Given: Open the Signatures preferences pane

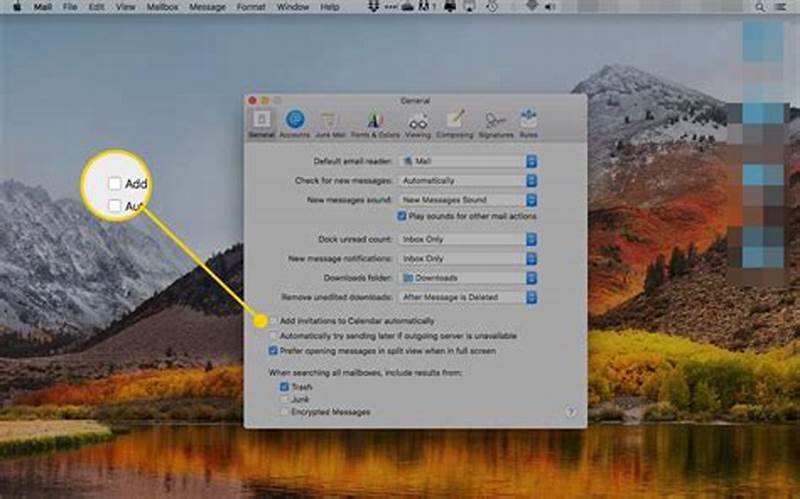Looking at the screenshot, I should point(496,124).
